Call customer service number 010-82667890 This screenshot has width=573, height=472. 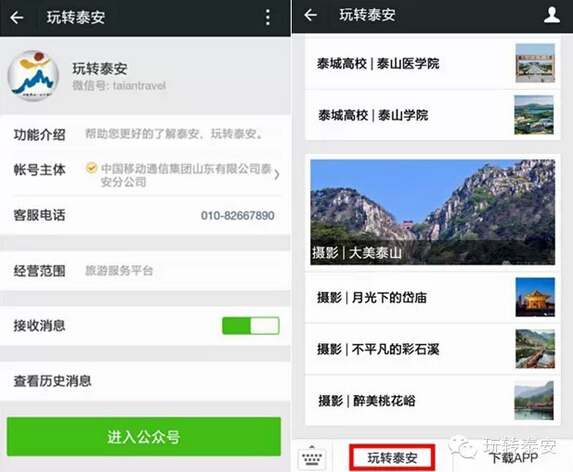coord(238,216)
